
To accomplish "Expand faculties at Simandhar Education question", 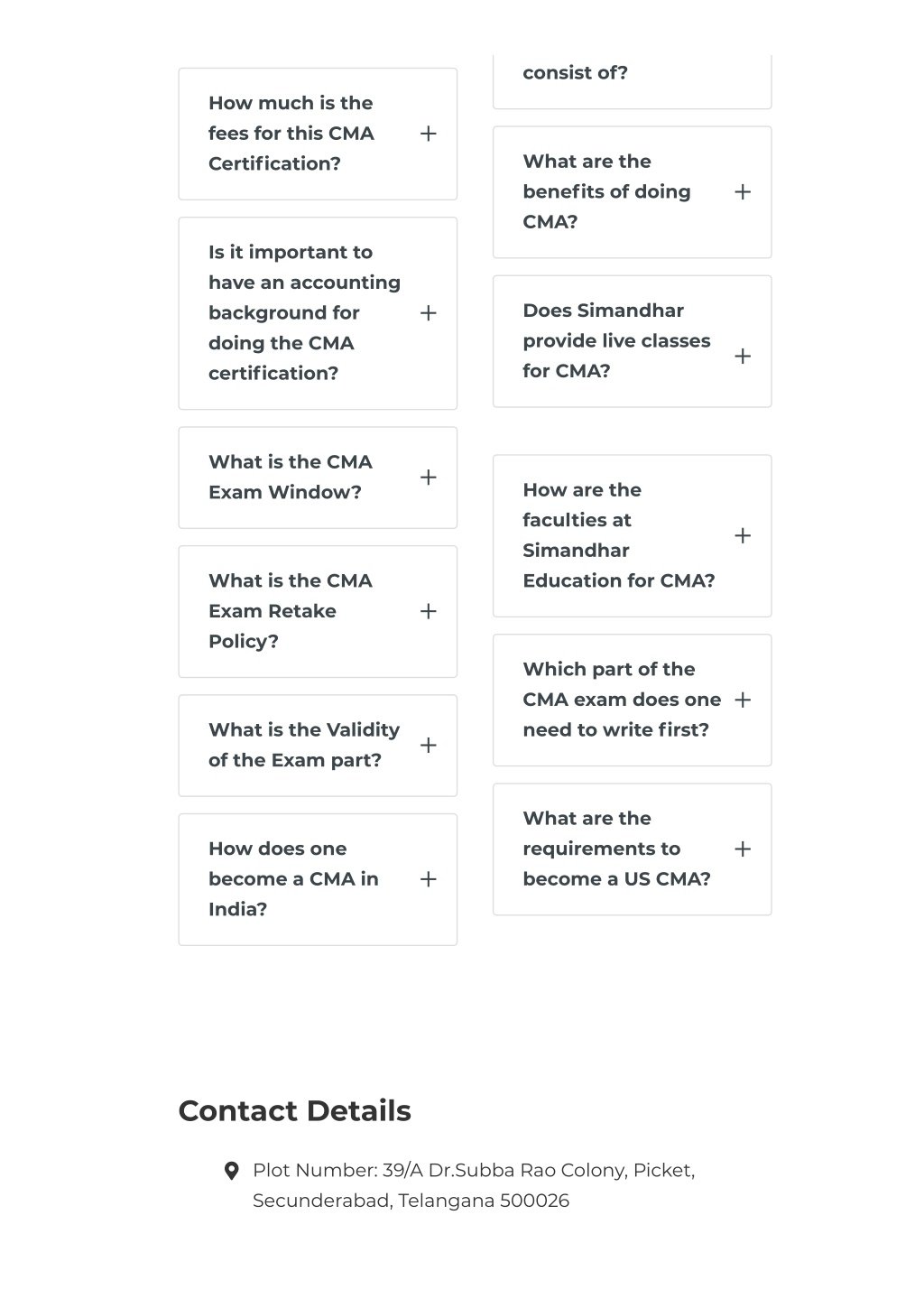I will click(x=743, y=535).
